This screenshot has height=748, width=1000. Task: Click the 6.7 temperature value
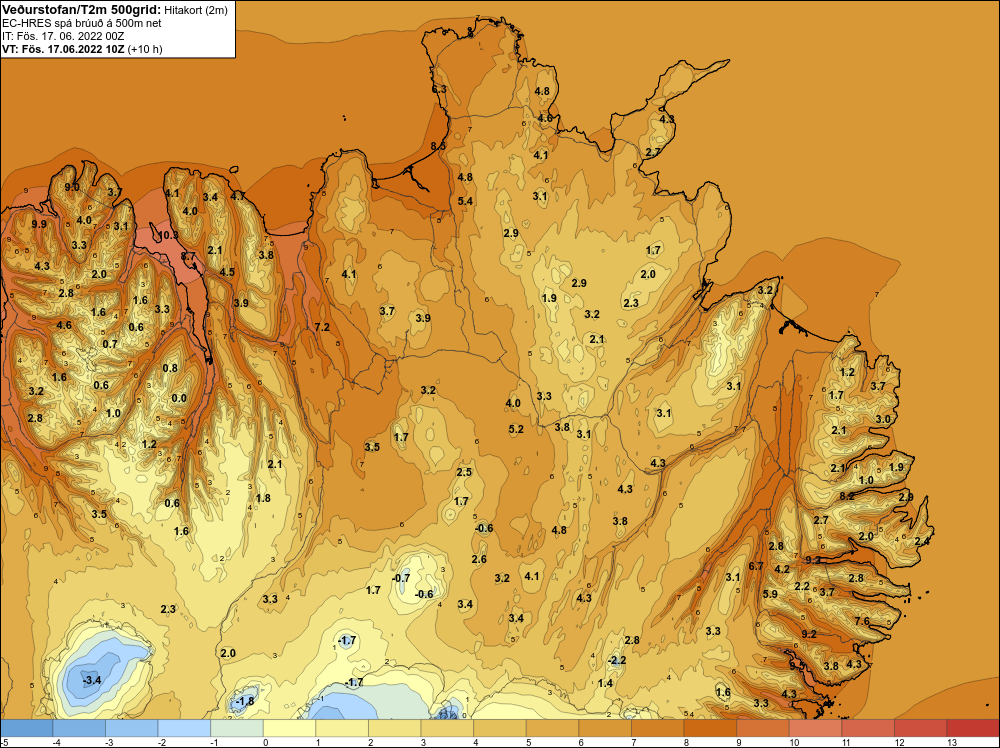click(x=756, y=566)
